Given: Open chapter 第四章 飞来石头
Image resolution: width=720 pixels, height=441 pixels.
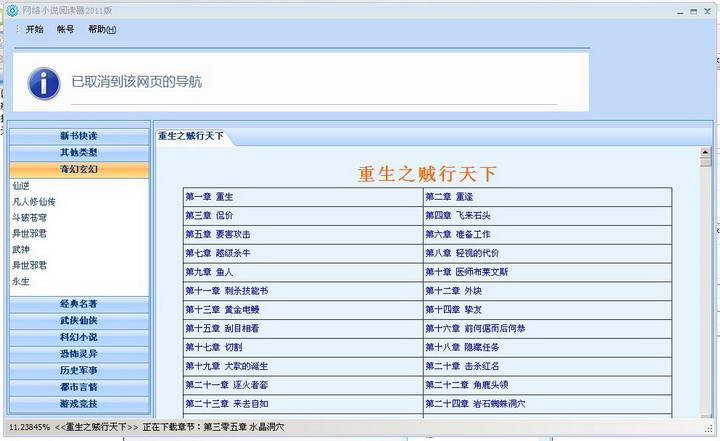Looking at the screenshot, I should (457, 215).
